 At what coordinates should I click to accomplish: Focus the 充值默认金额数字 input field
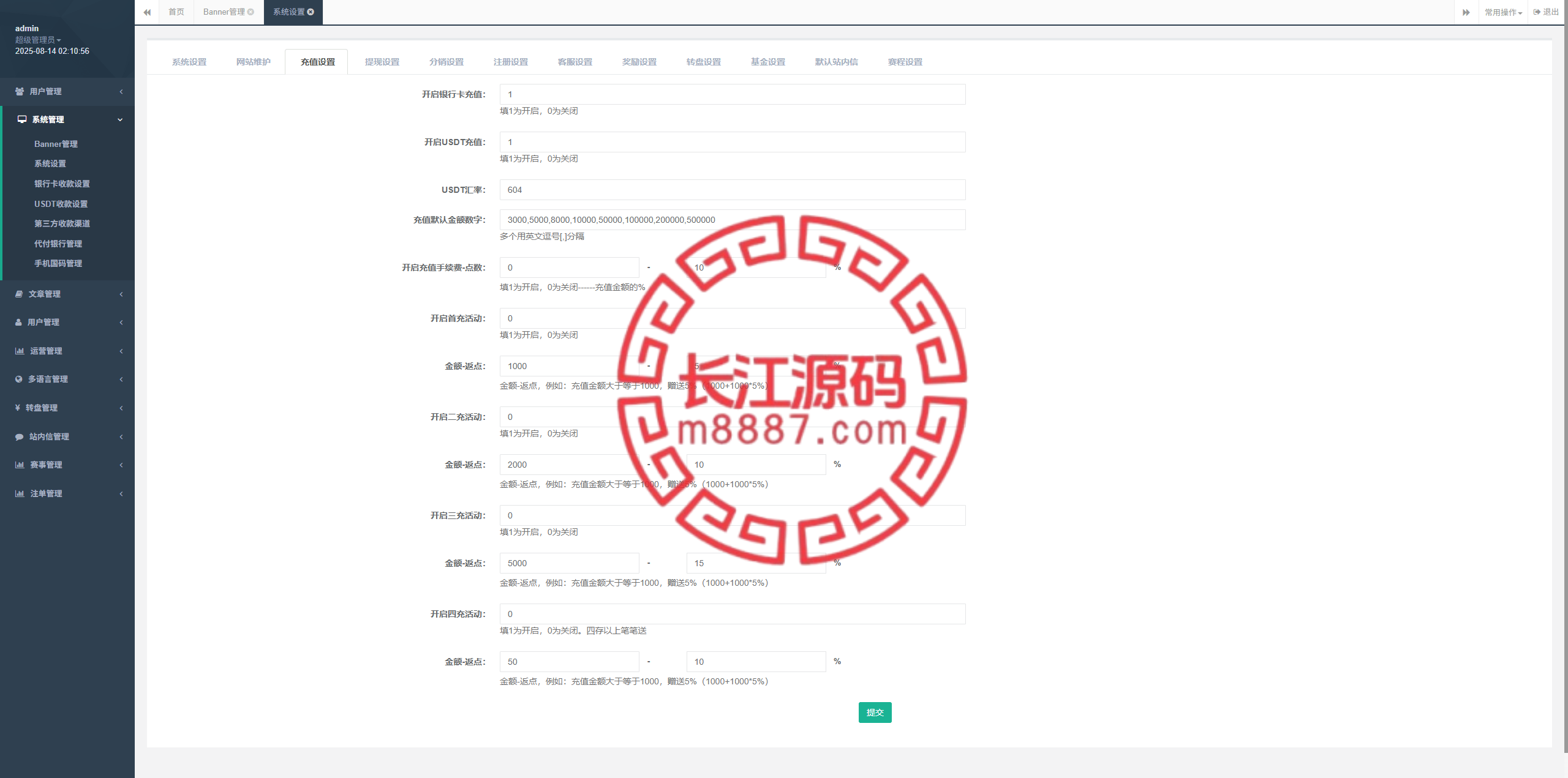point(733,220)
